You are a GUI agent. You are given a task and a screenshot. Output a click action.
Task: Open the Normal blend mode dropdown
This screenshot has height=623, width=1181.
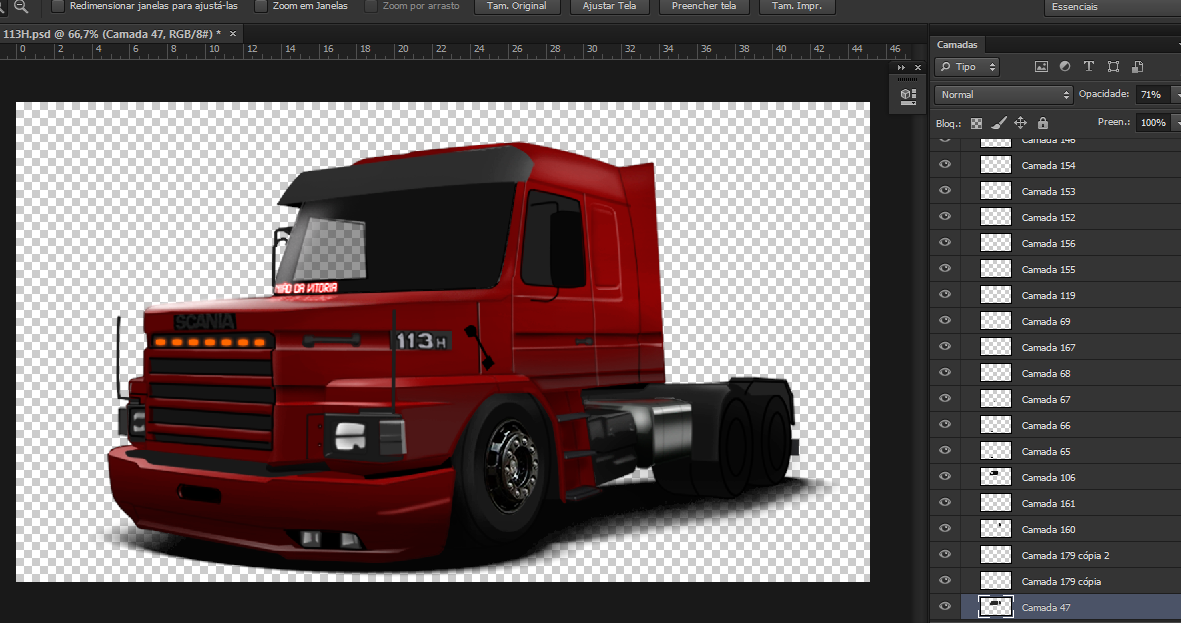point(1003,95)
